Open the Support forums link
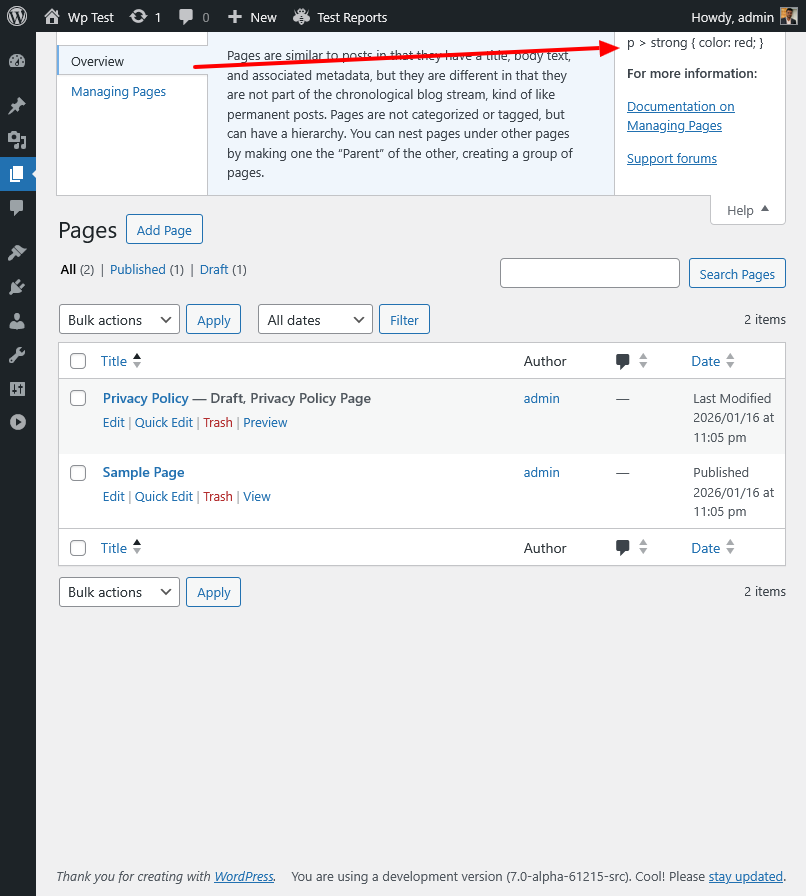806x896 pixels. click(671, 159)
